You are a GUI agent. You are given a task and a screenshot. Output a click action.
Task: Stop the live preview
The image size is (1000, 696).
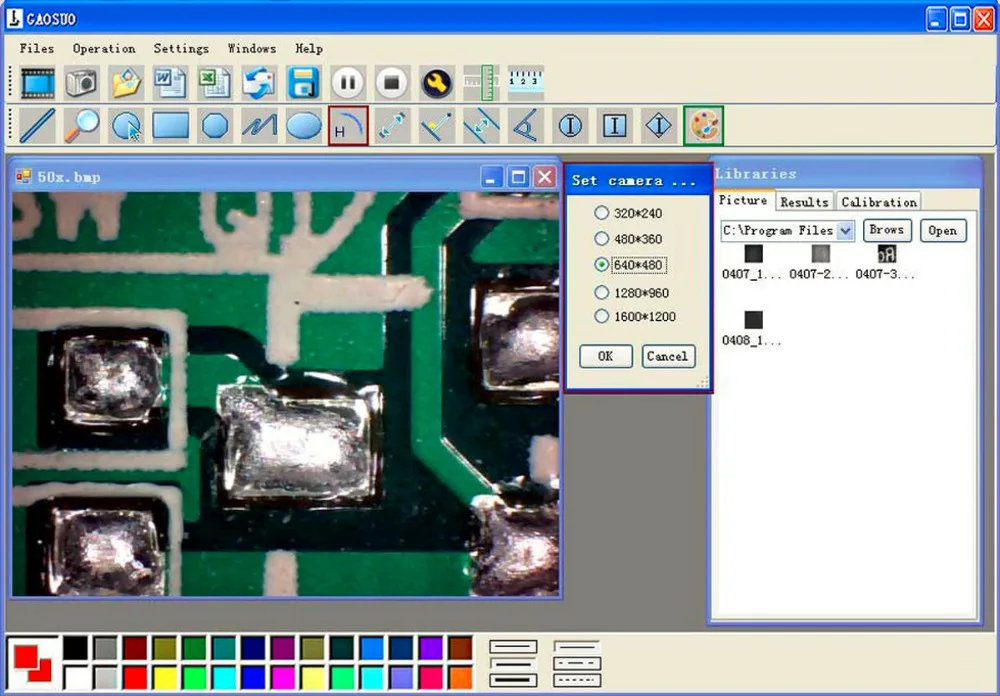pos(392,83)
